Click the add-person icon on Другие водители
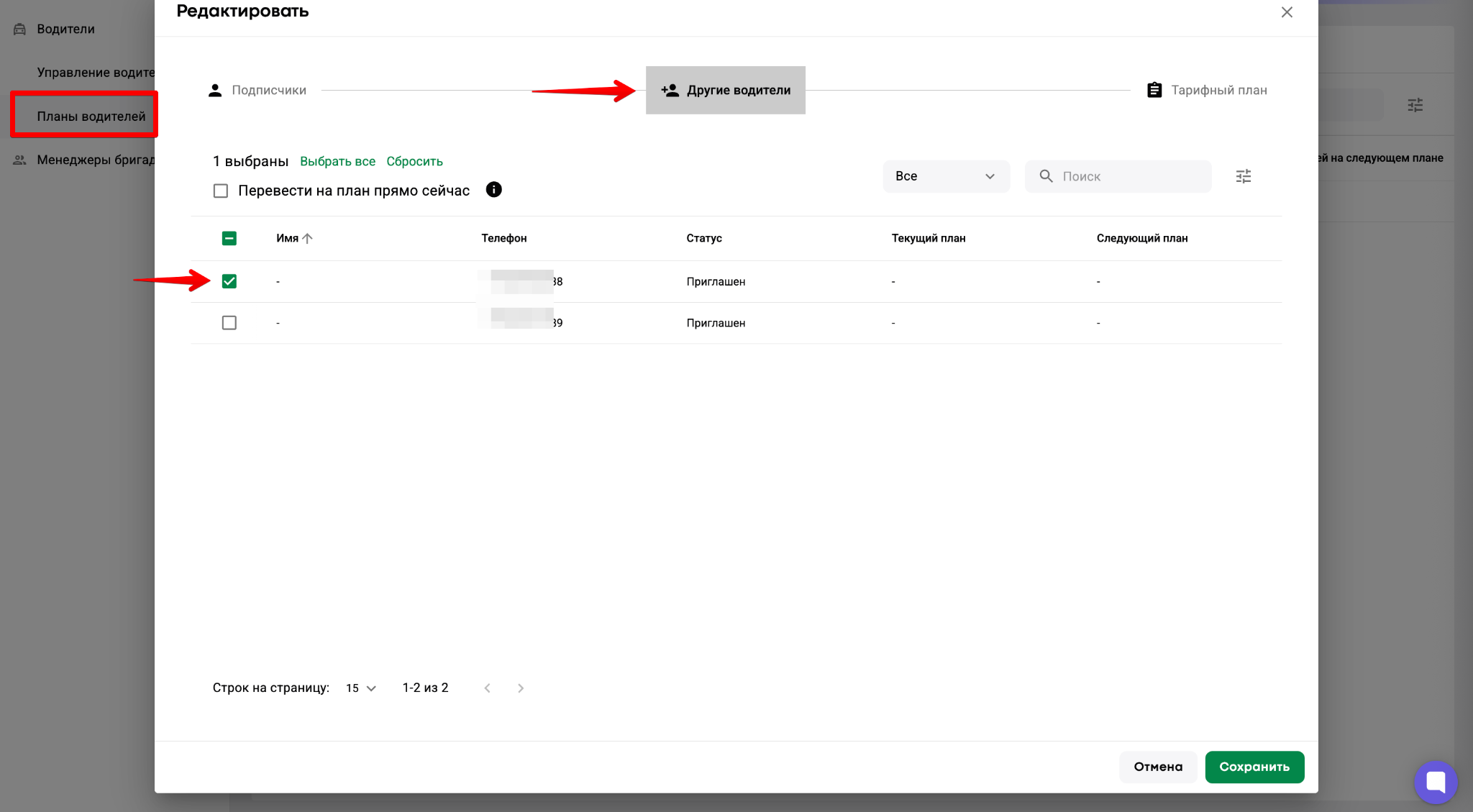Viewport: 1473px width, 812px height. 670,90
